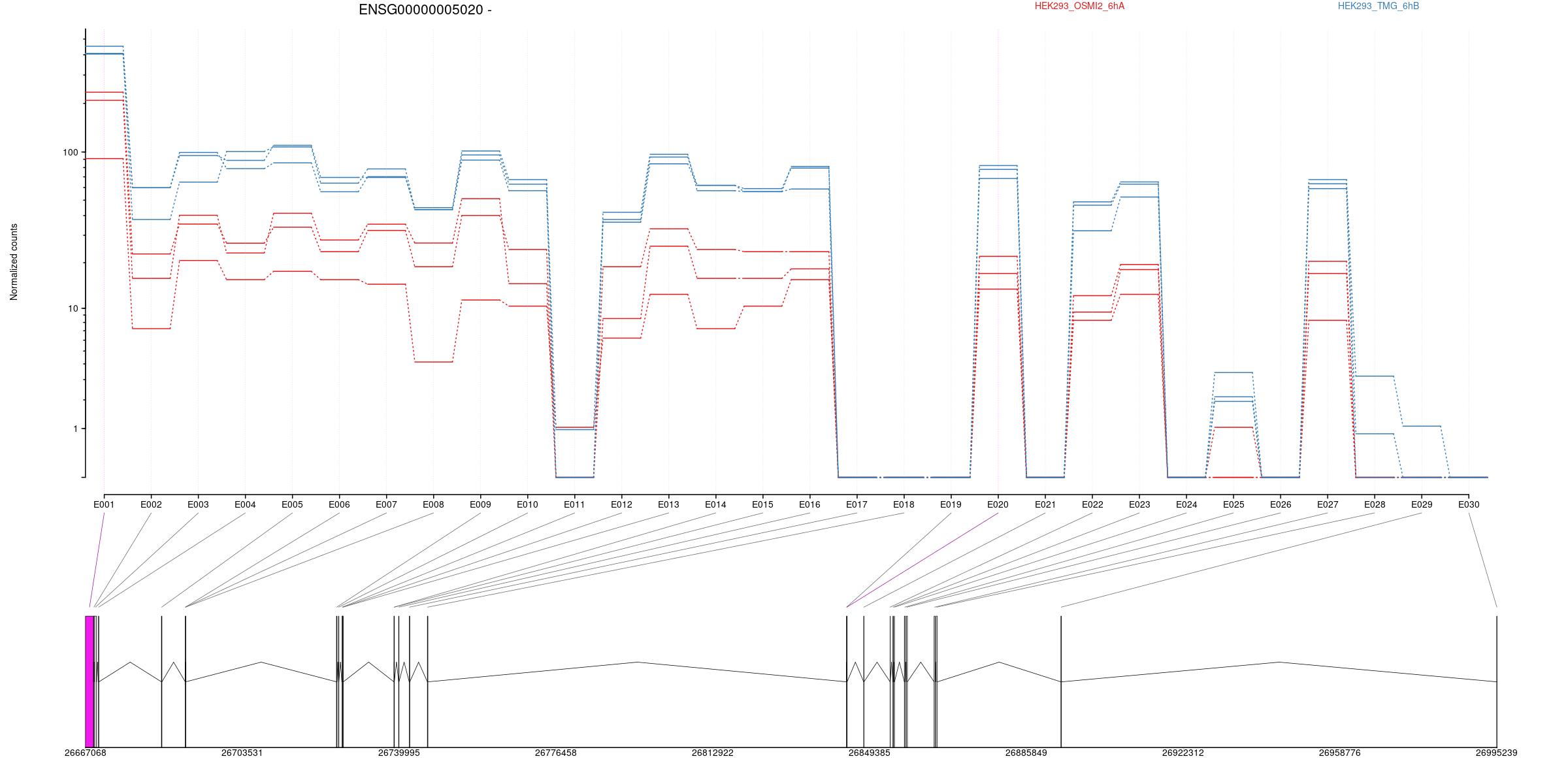
Task: Click genomic coordinate 26995239
Action: coord(1497,753)
